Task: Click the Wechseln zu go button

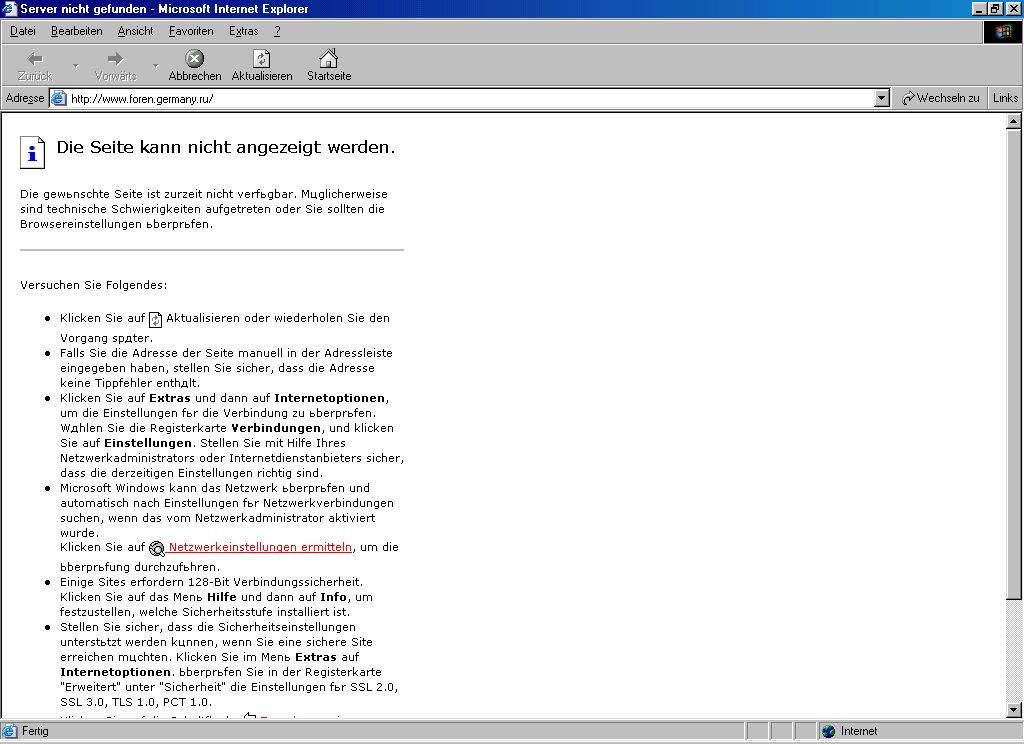Action: [x=940, y=98]
